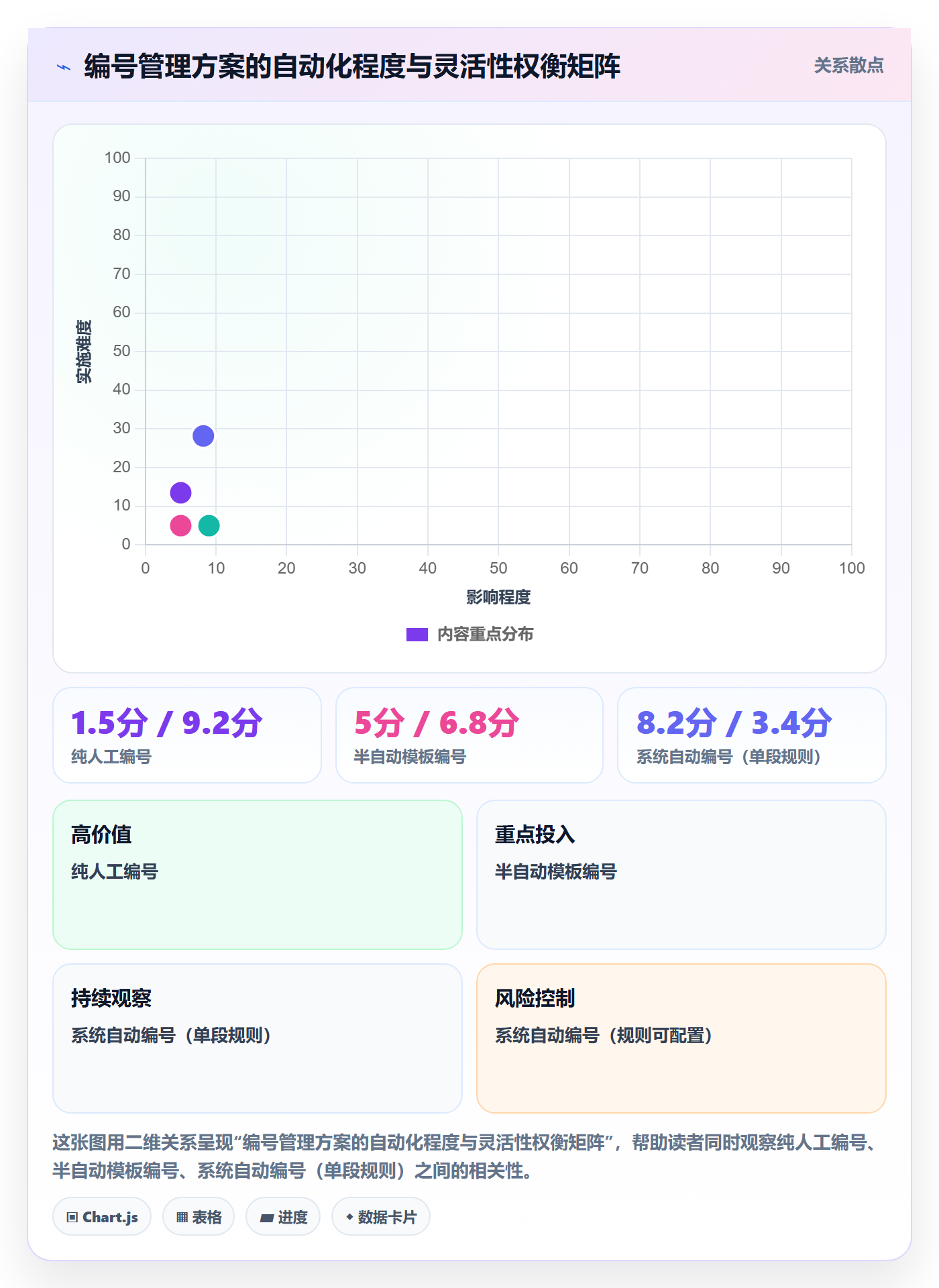Open the 1.5分 / 9.2分 纯人工编号 card
Viewport: 939px width, 1288px height.
[187, 735]
